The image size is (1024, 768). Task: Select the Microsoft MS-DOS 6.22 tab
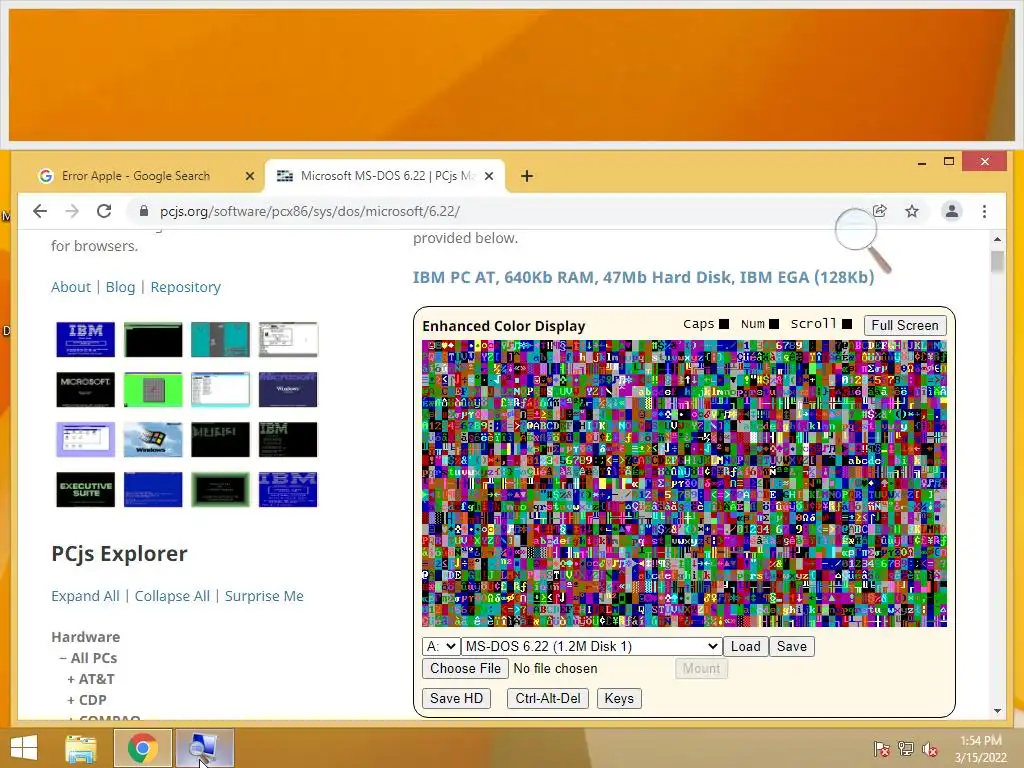pyautogui.click(x=385, y=176)
